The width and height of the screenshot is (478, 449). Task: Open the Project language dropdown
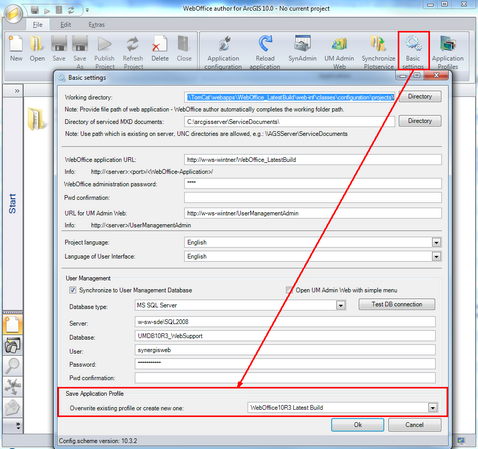[x=436, y=242]
